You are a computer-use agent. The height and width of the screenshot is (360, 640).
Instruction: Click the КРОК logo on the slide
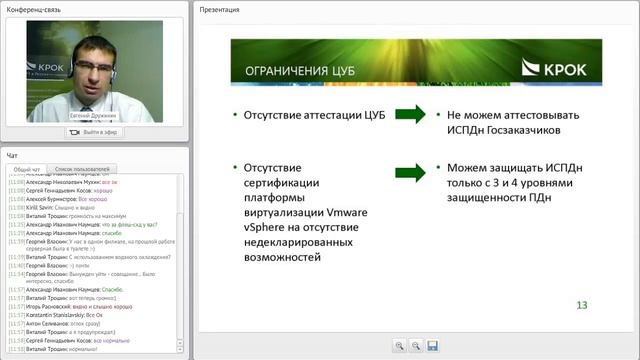click(554, 68)
